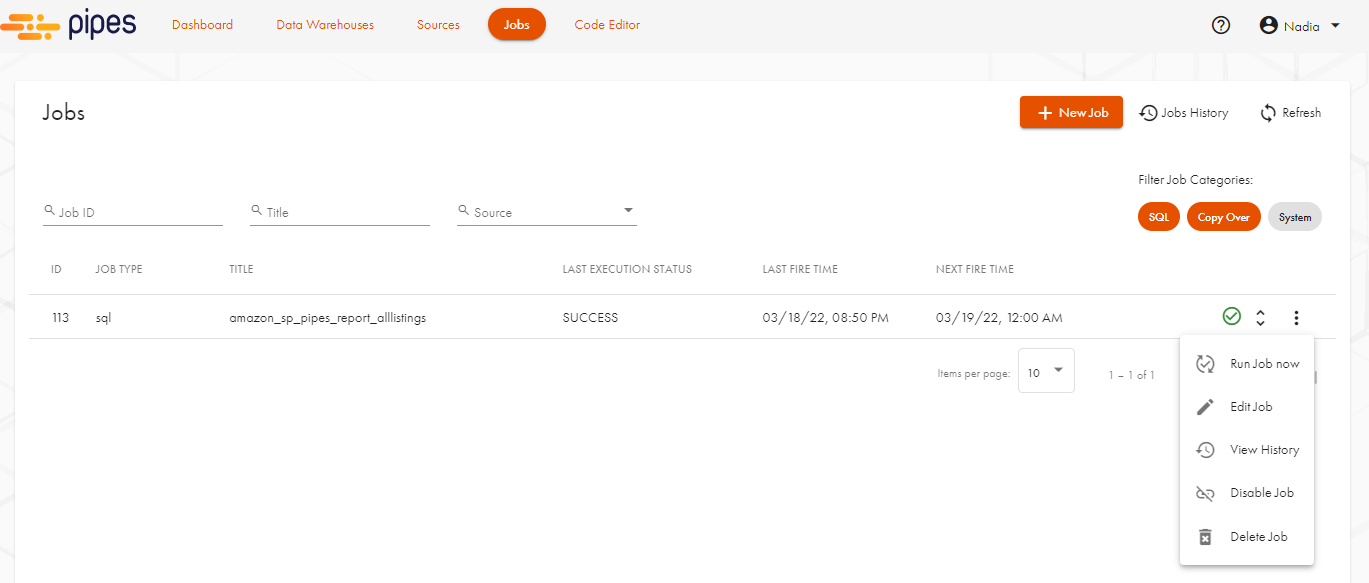The width and height of the screenshot is (1369, 583).
Task: Open the three-dot job actions menu
Action: [1296, 318]
